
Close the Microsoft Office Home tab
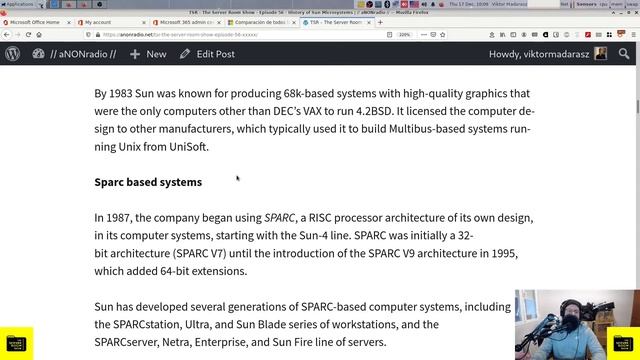(69, 22)
